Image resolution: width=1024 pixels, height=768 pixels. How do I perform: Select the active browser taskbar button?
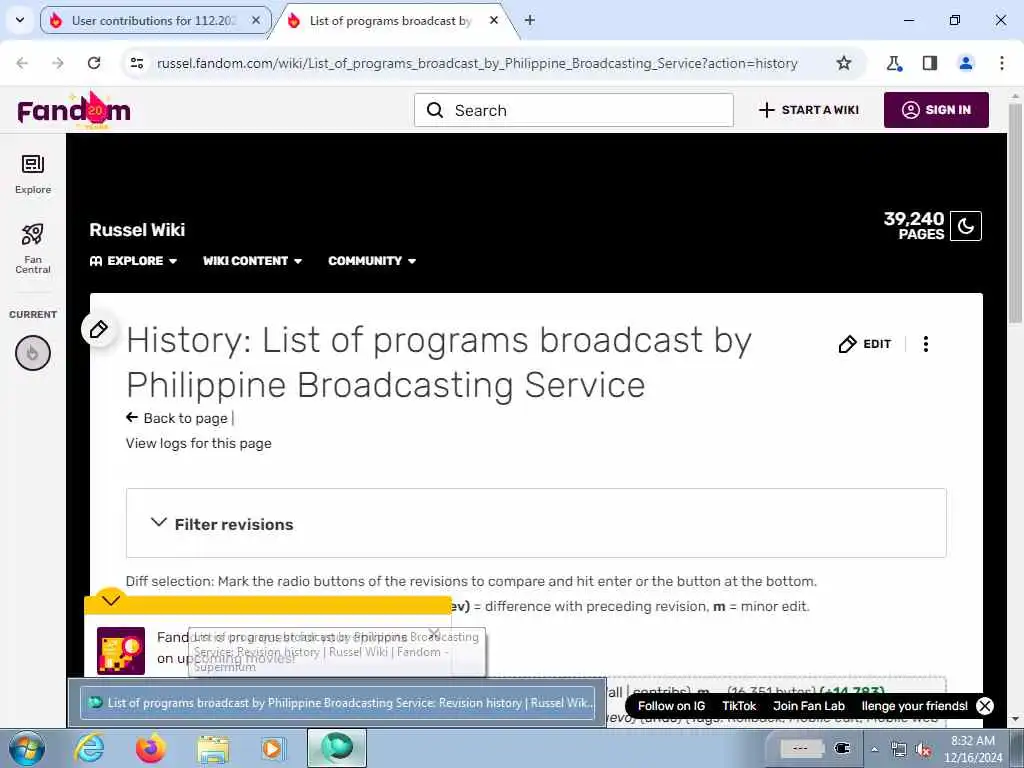click(x=337, y=748)
